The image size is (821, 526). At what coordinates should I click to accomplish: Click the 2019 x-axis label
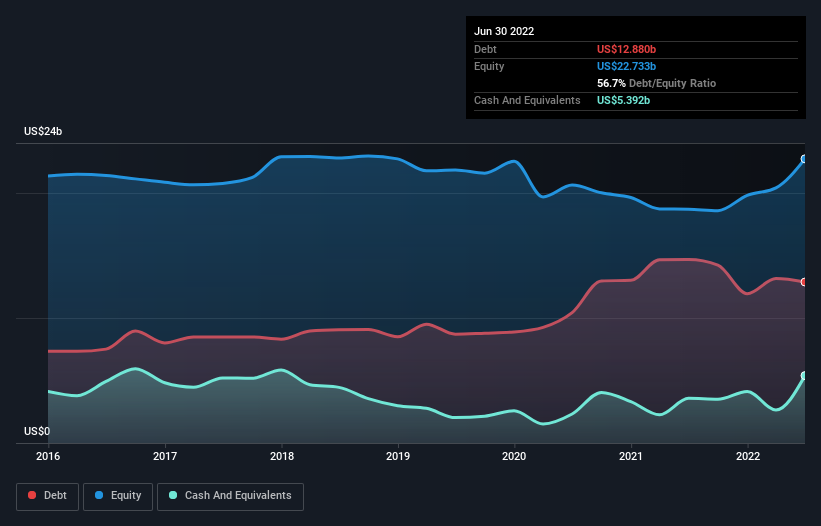tap(398, 456)
